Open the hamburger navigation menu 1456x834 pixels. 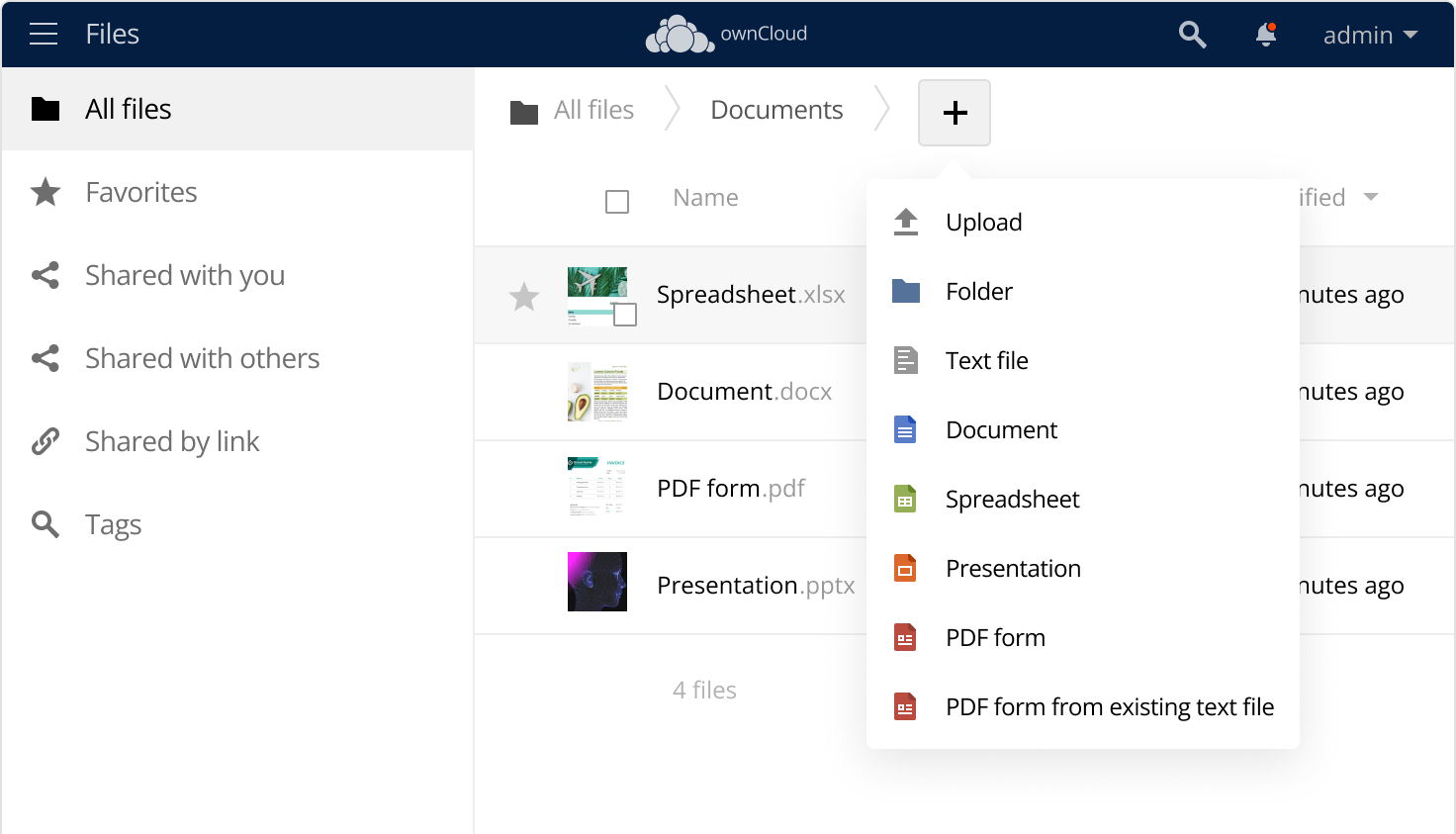[44, 35]
